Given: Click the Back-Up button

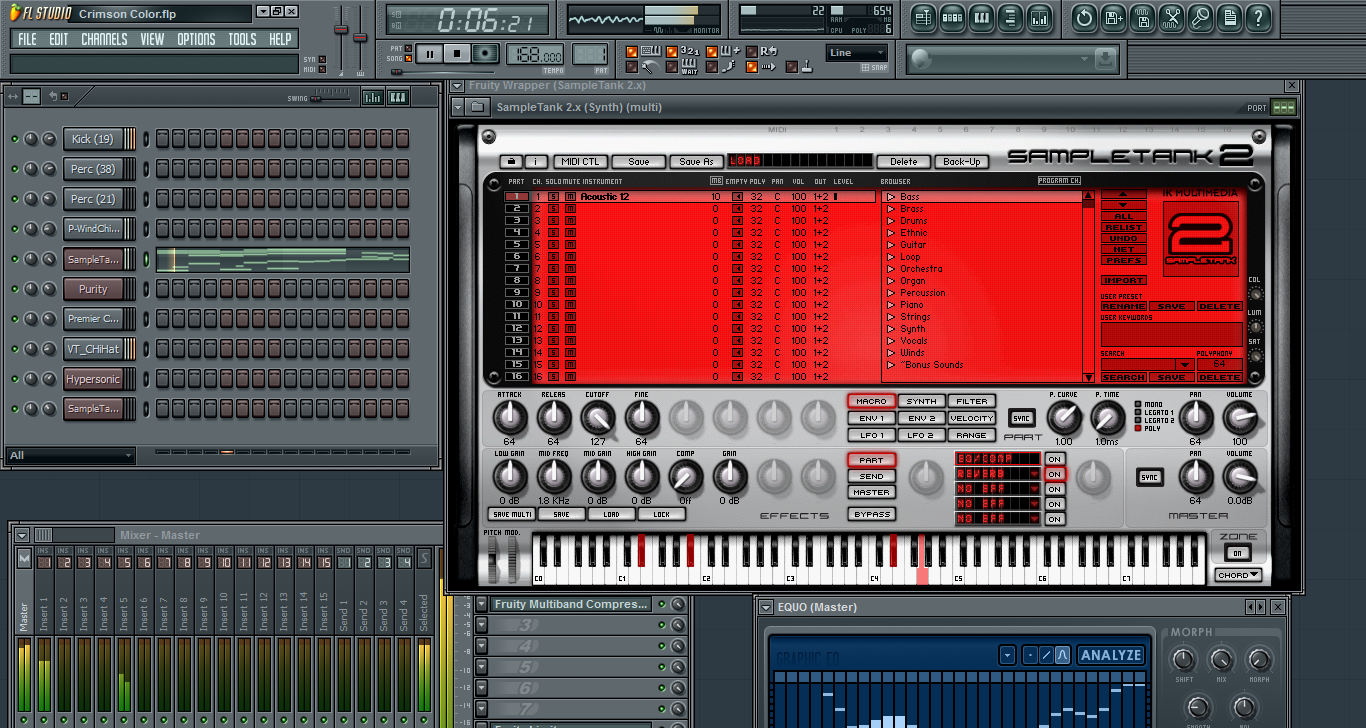Looking at the screenshot, I should (x=961, y=161).
